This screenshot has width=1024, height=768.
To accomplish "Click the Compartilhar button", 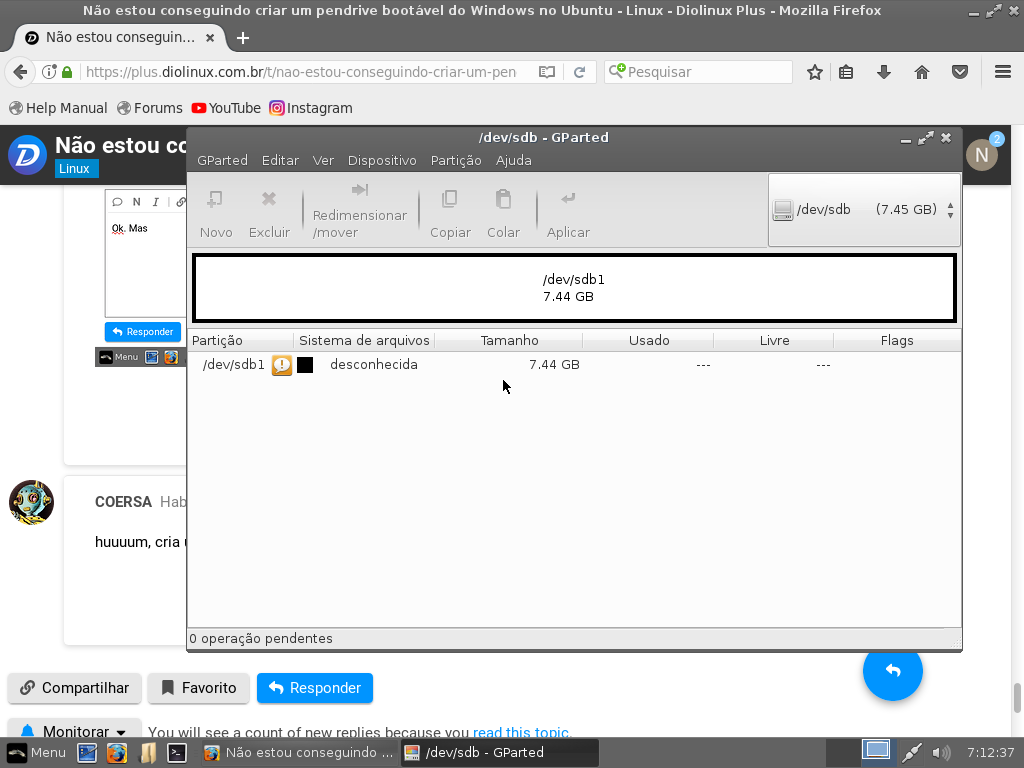I will pos(75,688).
